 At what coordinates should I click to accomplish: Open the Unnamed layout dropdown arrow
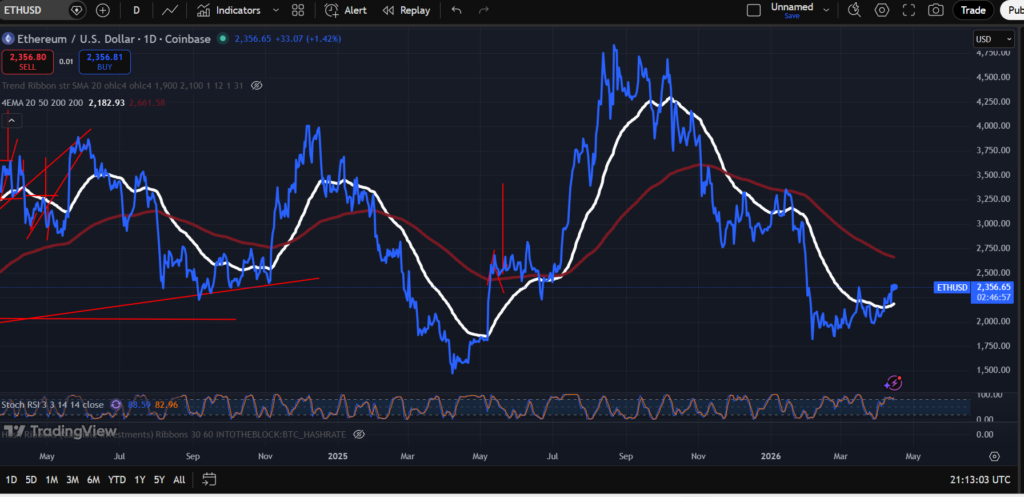[825, 10]
